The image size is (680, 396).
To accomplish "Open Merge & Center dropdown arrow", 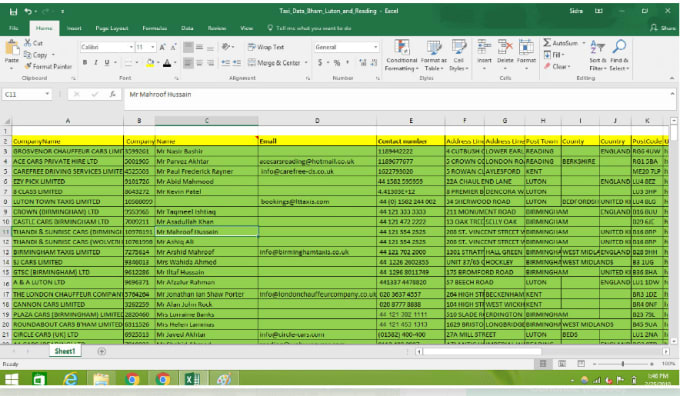I will (x=306, y=63).
